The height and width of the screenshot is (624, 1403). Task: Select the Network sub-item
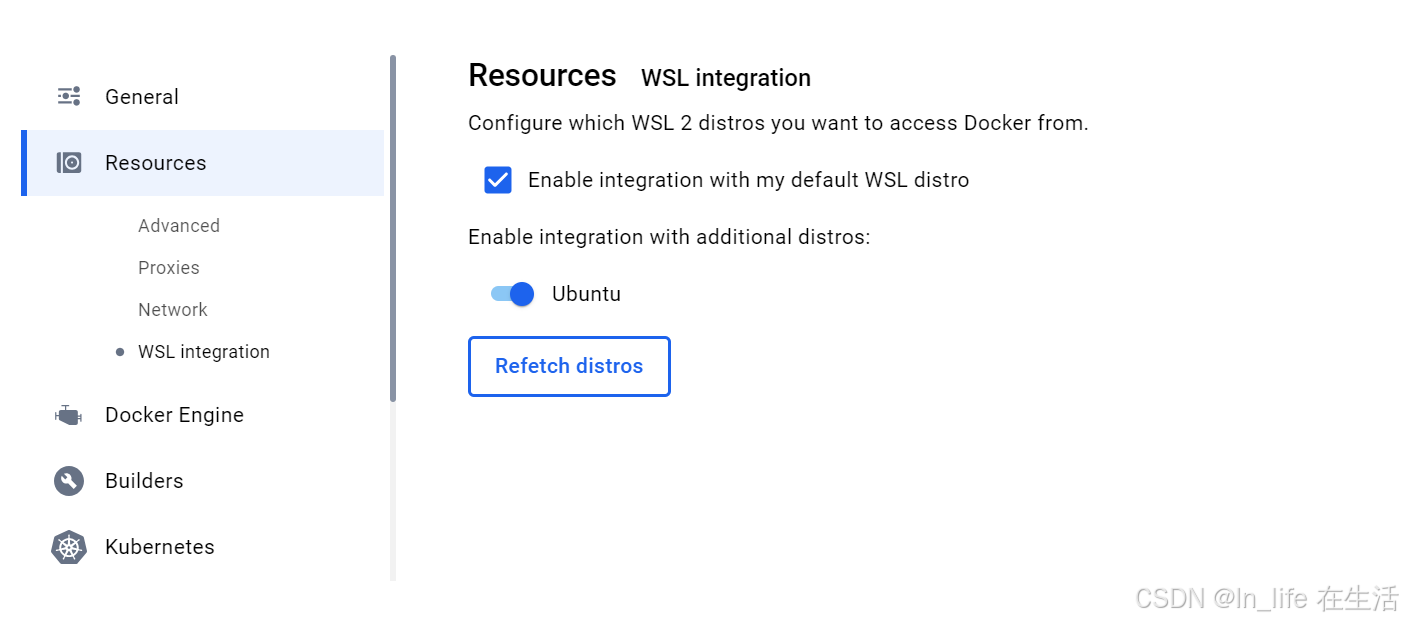point(173,310)
